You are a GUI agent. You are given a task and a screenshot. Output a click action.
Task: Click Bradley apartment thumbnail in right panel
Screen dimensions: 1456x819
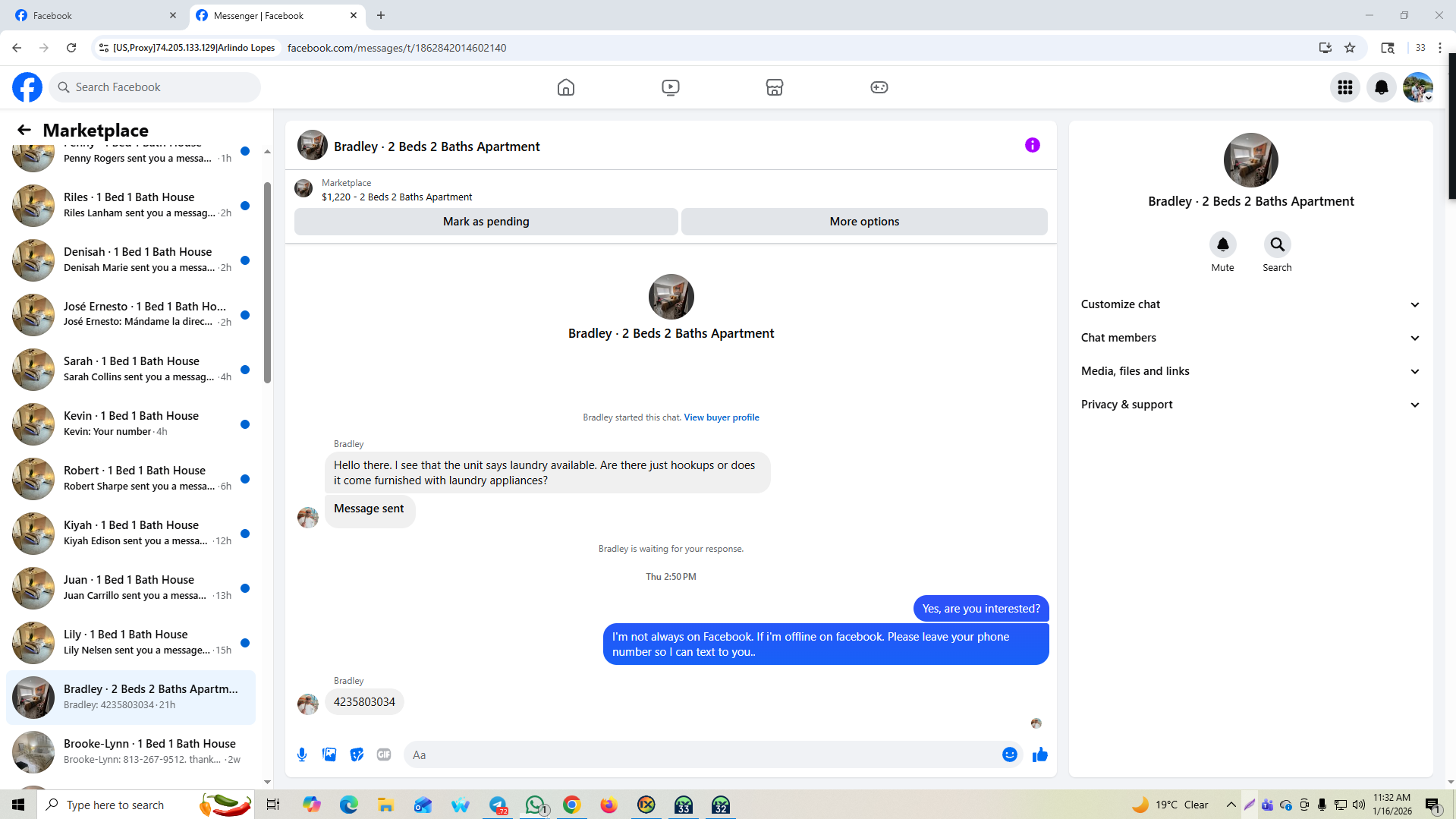tap(1250, 160)
